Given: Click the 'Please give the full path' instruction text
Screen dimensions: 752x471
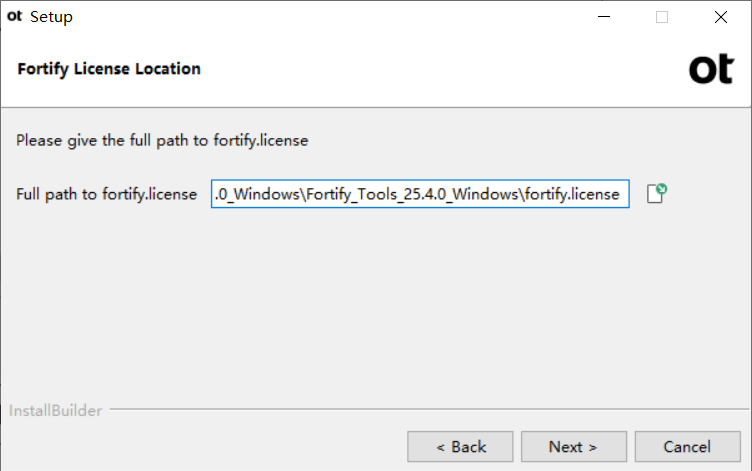Looking at the screenshot, I should tap(162, 141).
